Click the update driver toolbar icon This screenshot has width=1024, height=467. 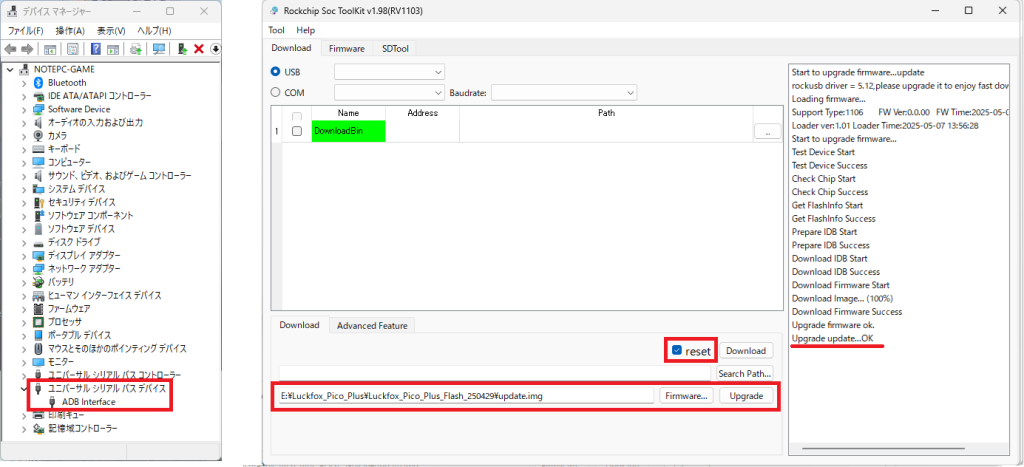(x=183, y=49)
